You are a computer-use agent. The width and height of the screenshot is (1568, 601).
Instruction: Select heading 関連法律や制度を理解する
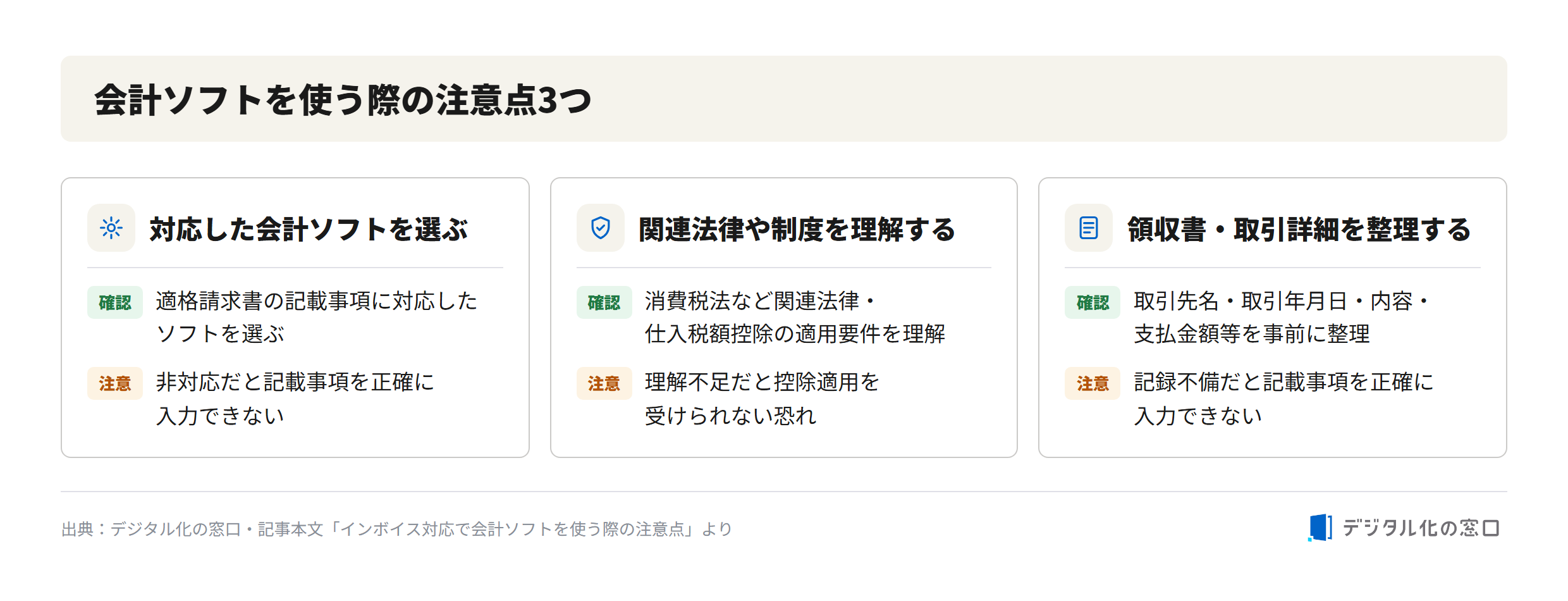click(x=797, y=229)
